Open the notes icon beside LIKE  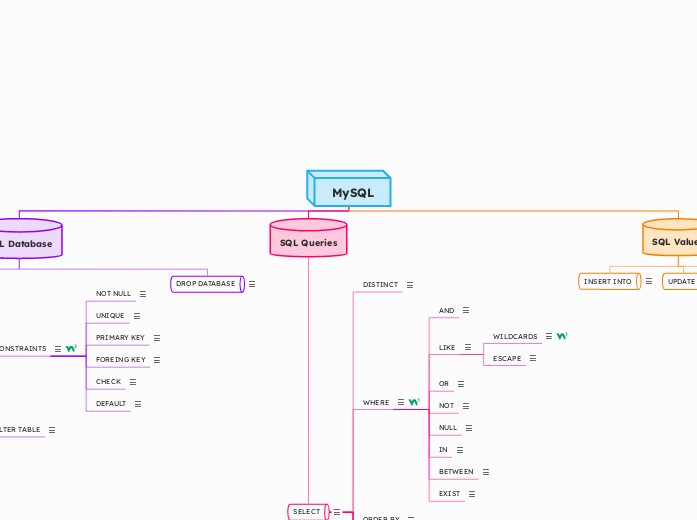(468, 347)
